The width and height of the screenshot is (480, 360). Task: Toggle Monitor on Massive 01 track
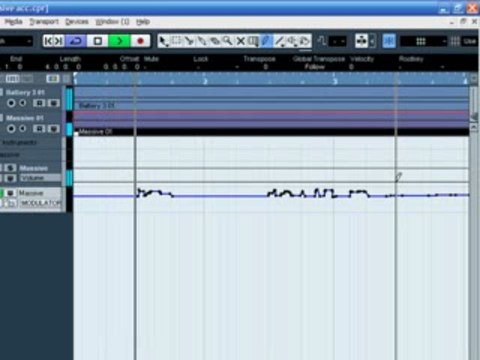point(23,129)
